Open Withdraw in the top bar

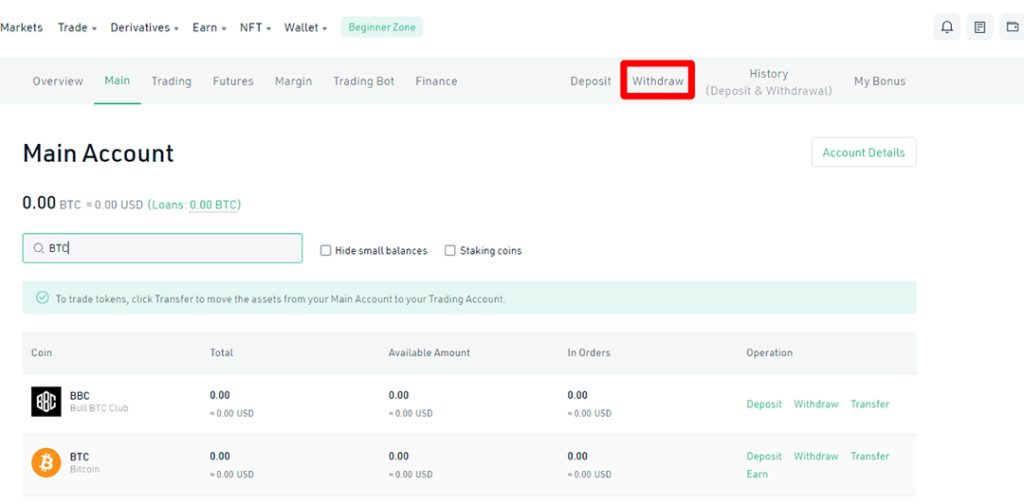pos(658,81)
